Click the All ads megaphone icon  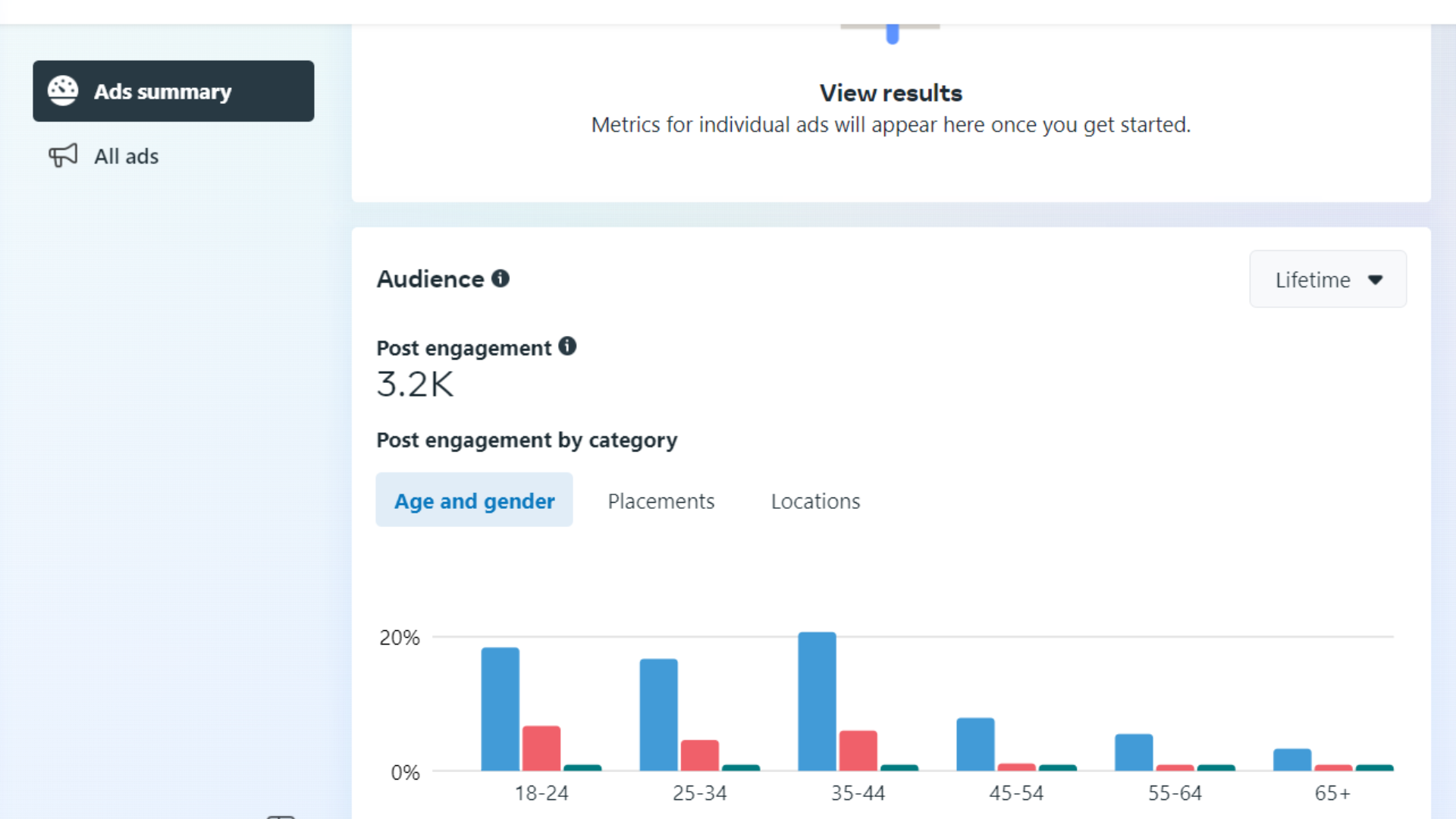point(63,155)
